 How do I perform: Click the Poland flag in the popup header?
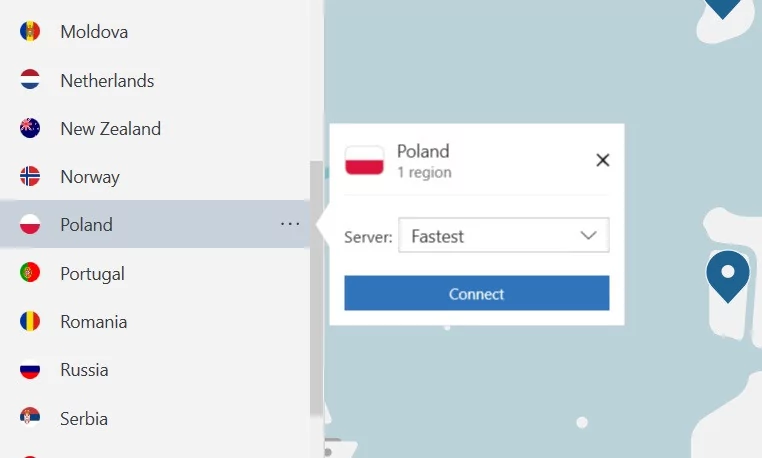point(364,160)
